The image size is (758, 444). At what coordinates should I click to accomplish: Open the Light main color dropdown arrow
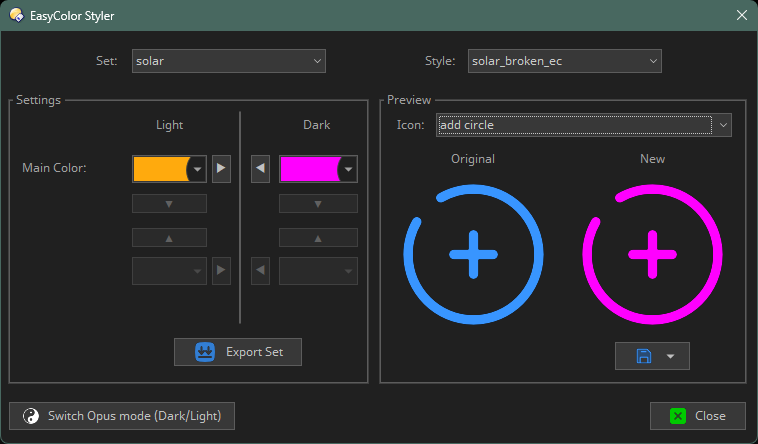click(x=197, y=169)
